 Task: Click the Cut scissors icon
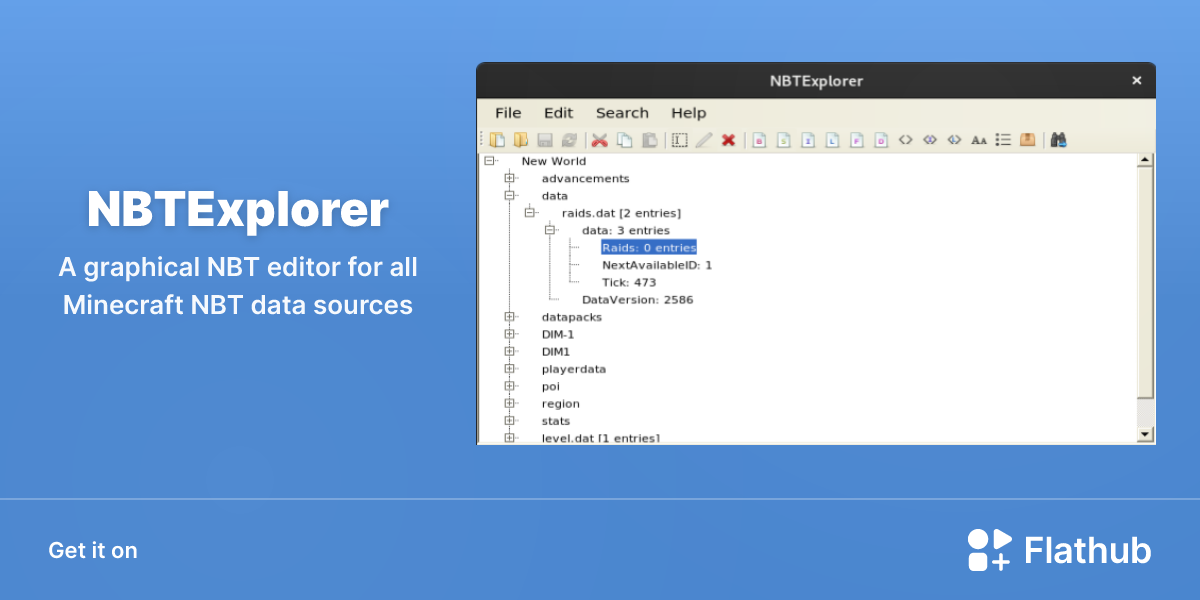pyautogui.click(x=600, y=140)
